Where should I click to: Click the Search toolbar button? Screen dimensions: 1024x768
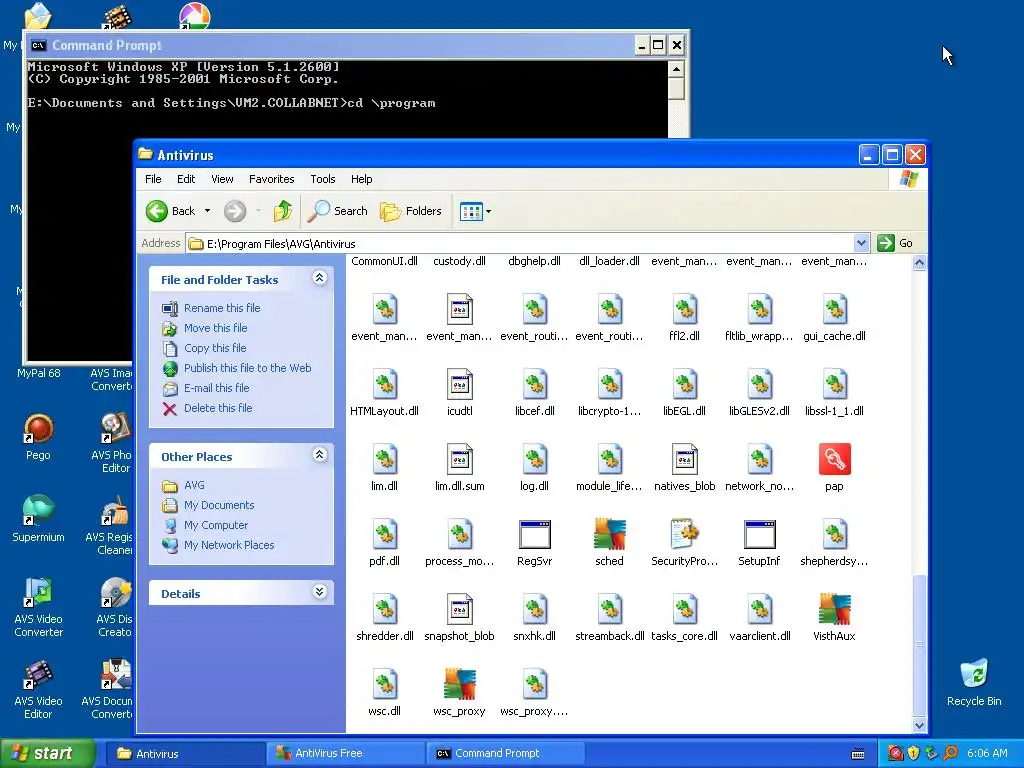tap(338, 211)
